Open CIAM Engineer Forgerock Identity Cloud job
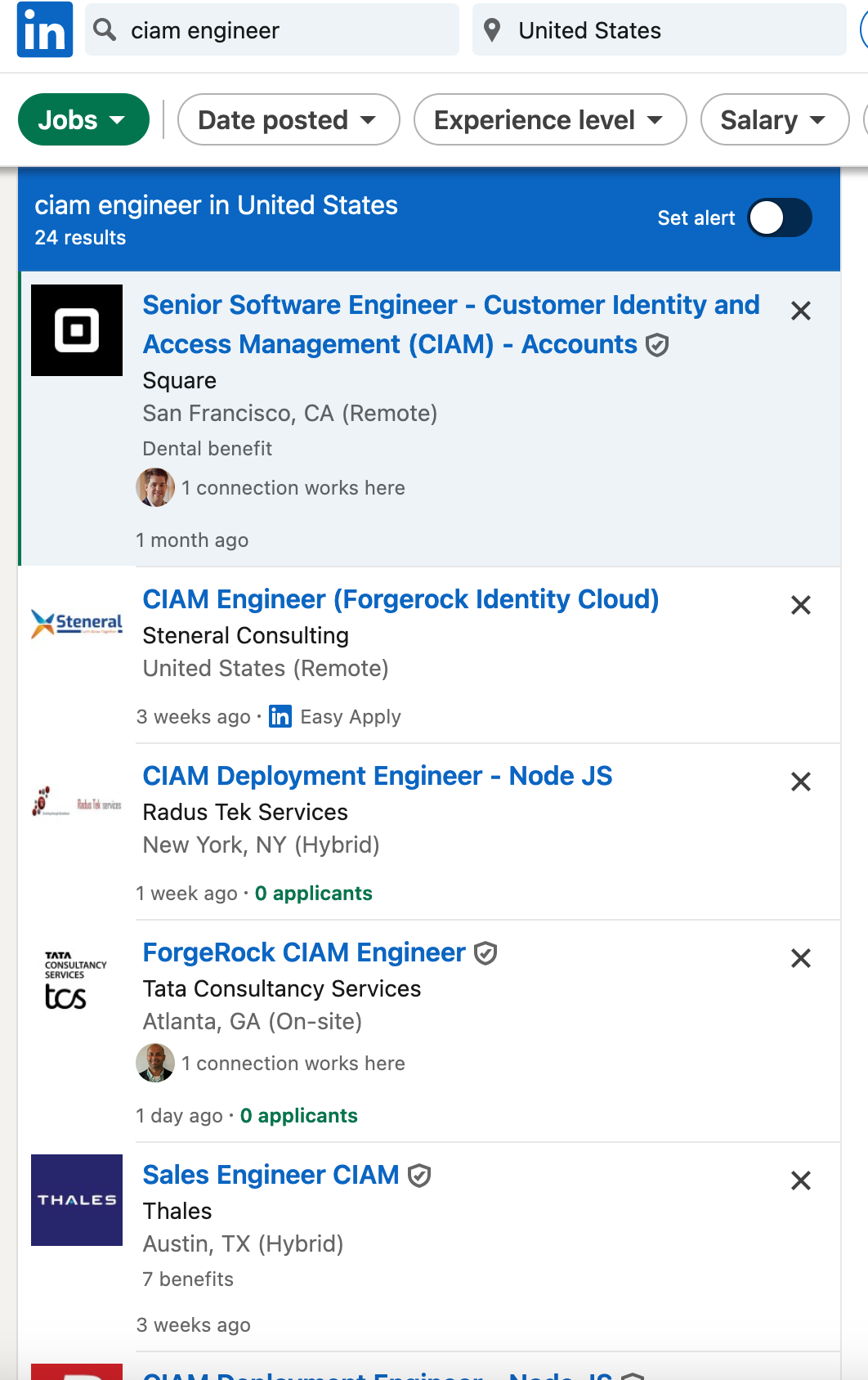The height and width of the screenshot is (1380, 868). click(x=400, y=599)
